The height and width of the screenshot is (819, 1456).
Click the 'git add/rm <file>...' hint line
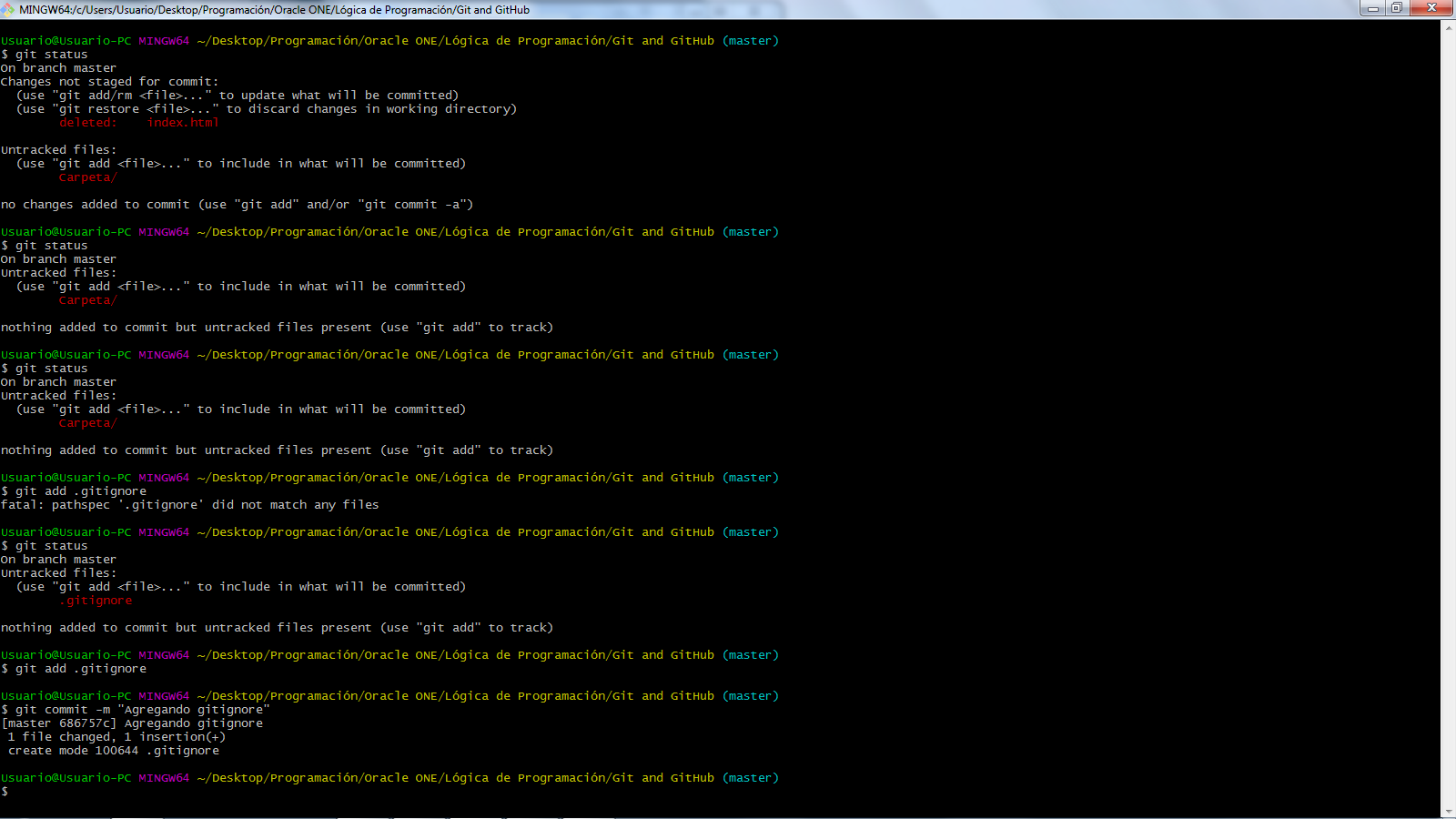point(238,96)
